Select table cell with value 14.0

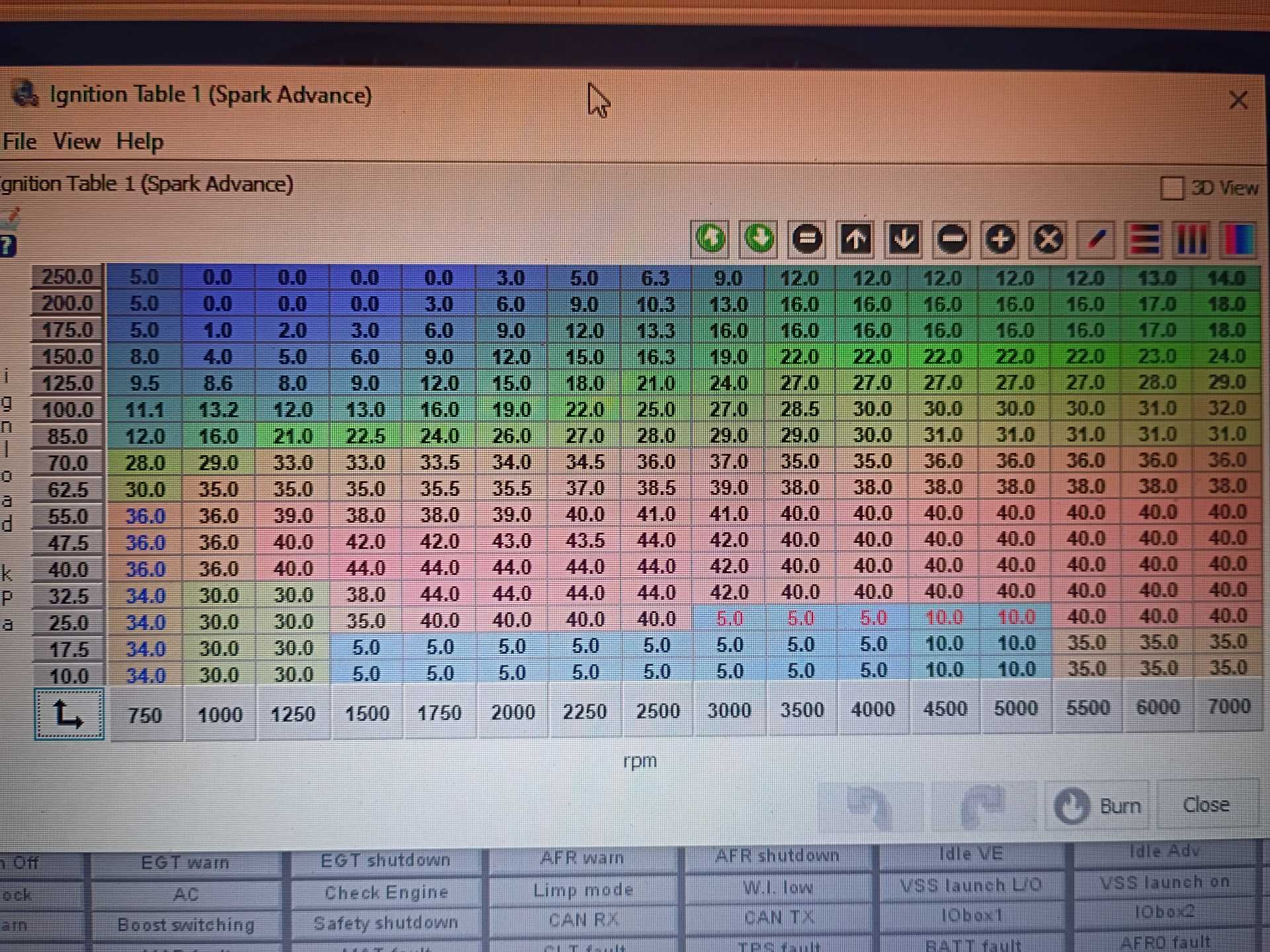point(1227,278)
